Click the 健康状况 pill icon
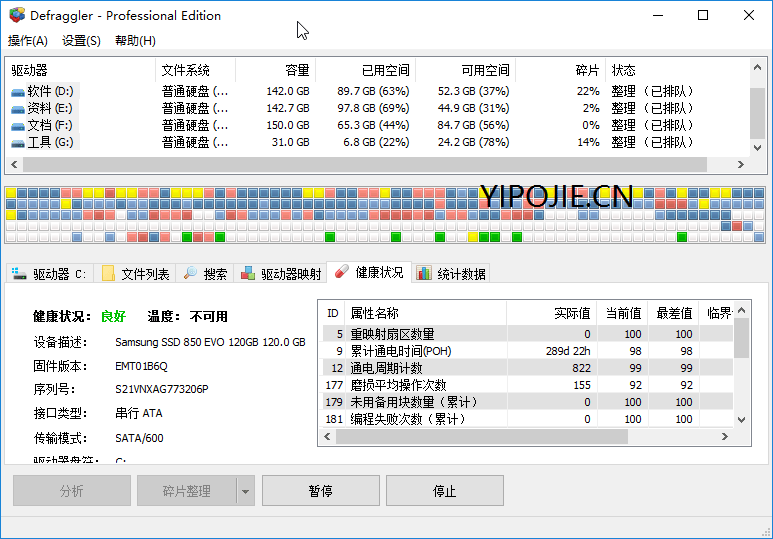This screenshot has width=773, height=539. click(x=341, y=272)
